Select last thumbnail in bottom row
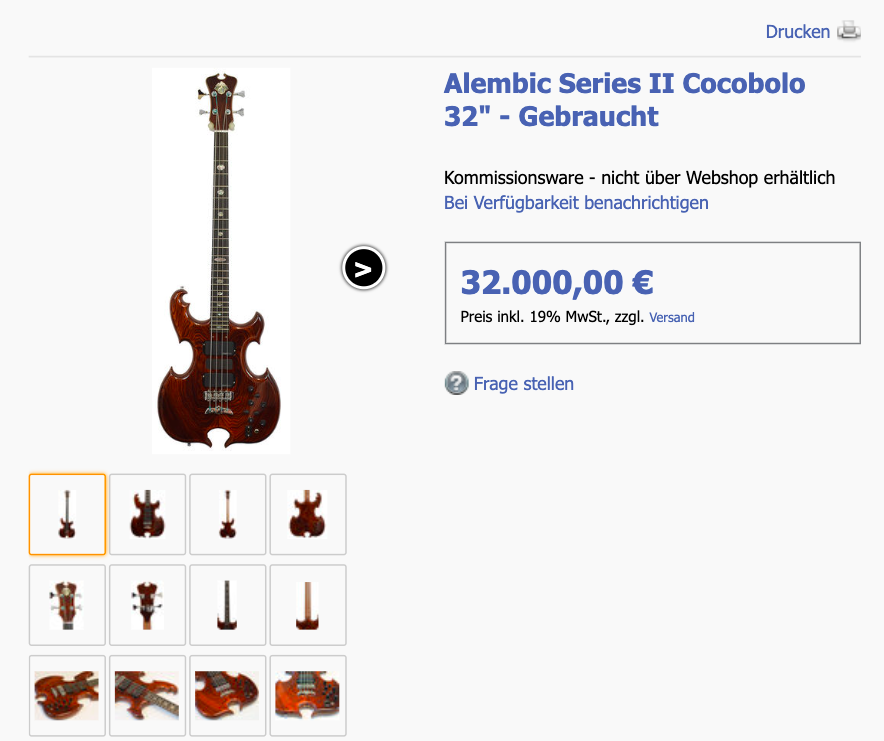 (x=308, y=696)
